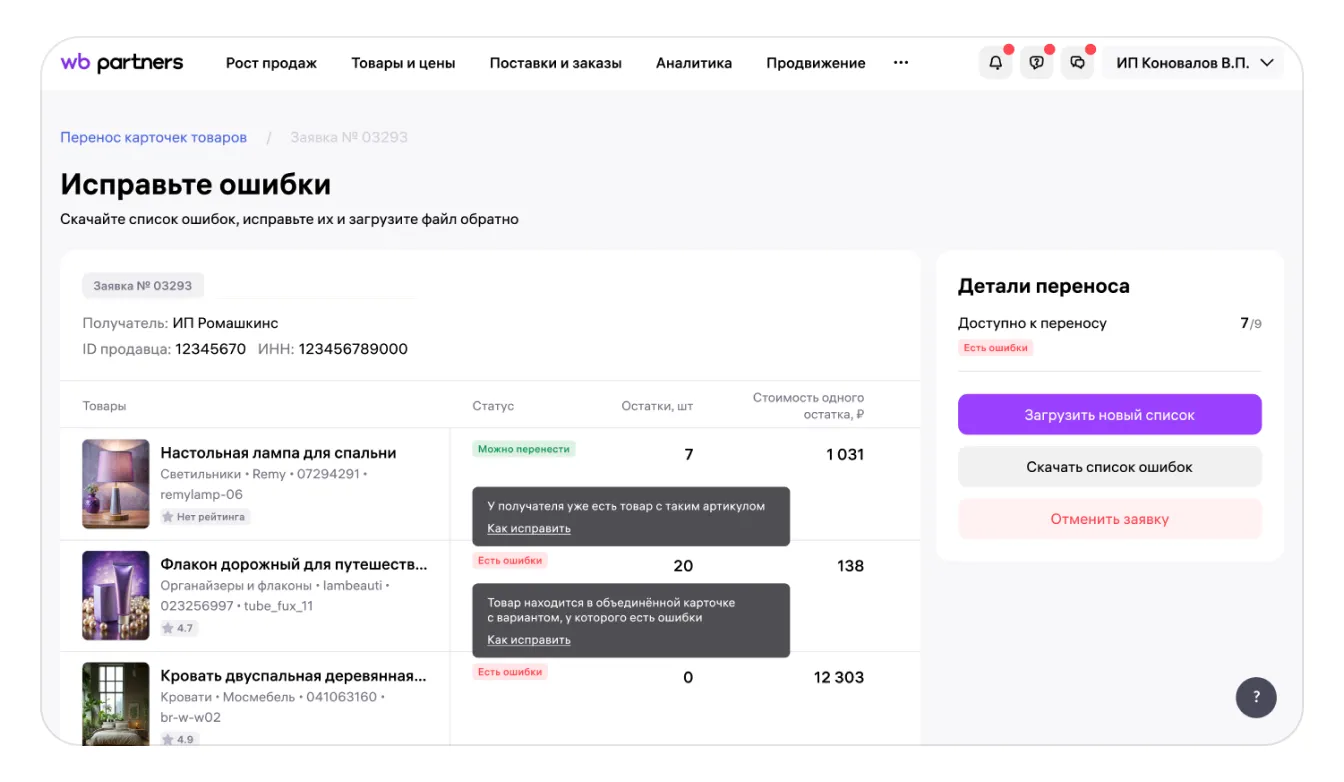
Task: Open the Поставки и заказы menu
Action: point(555,63)
